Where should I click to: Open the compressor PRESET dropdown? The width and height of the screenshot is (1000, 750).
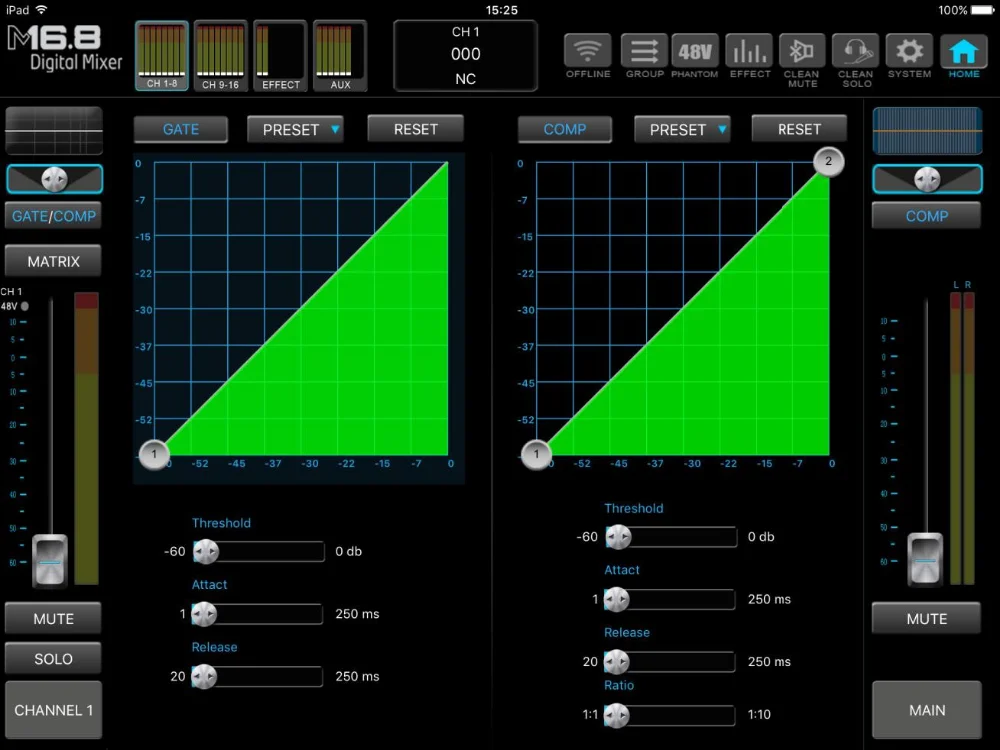tap(682, 129)
